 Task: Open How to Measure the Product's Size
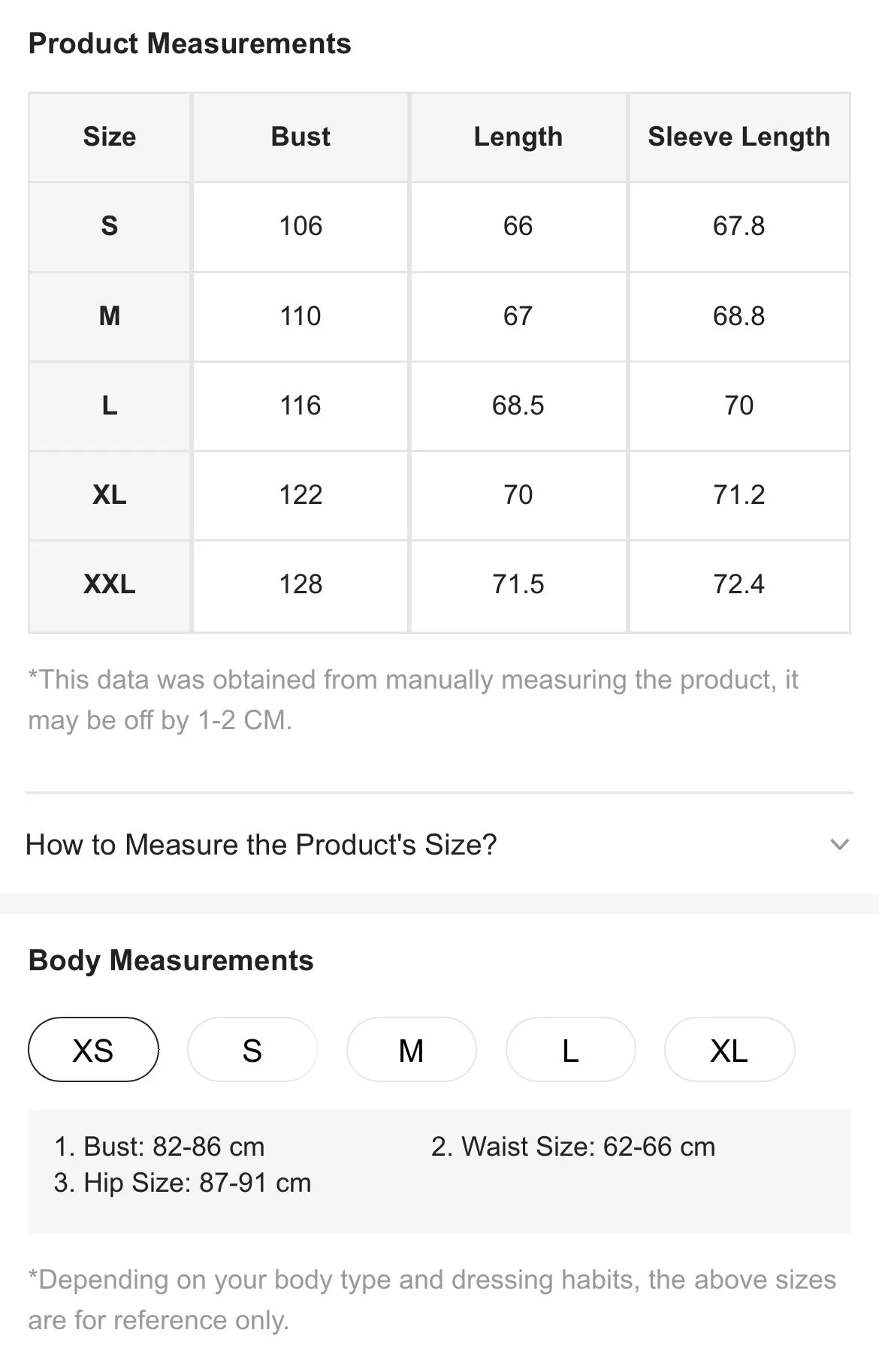coord(439,844)
